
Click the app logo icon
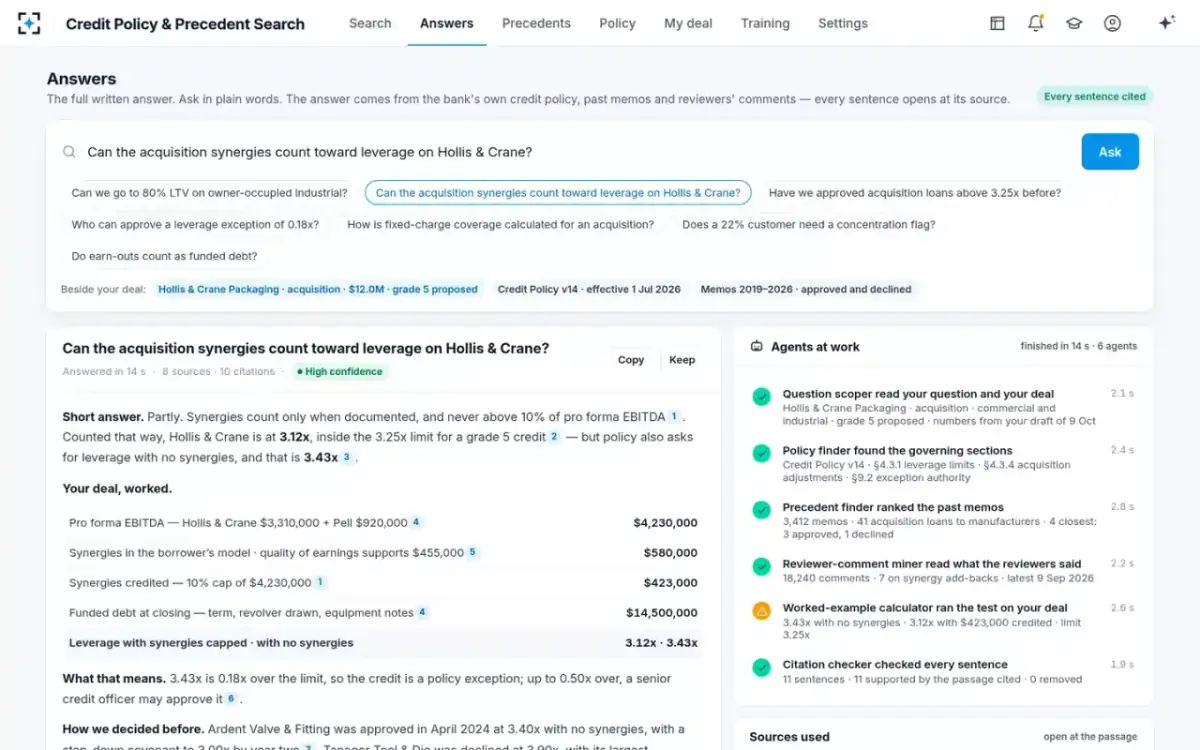click(29, 23)
